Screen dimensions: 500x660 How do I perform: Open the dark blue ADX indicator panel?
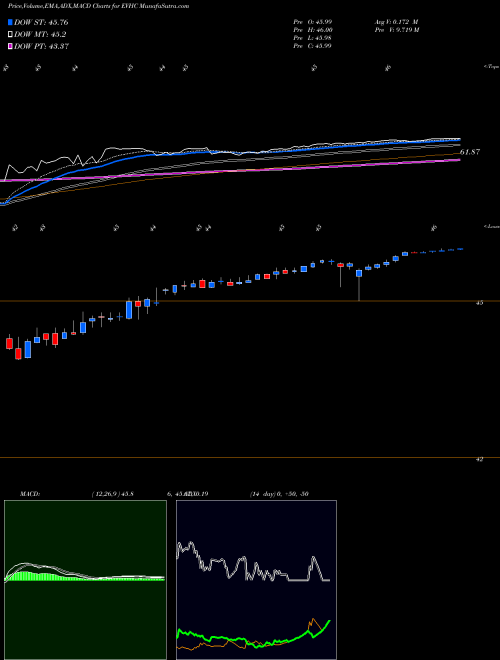coord(256,580)
